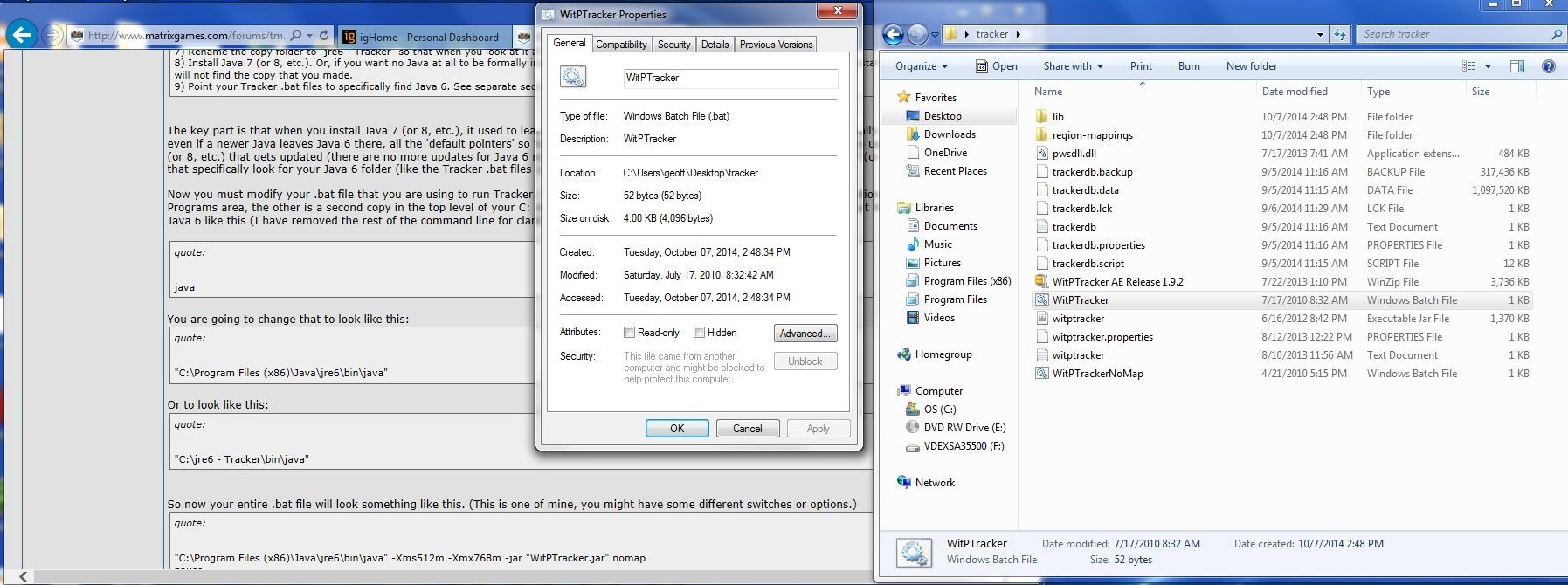Open the Pictures library
1568x585 pixels.
click(x=942, y=263)
